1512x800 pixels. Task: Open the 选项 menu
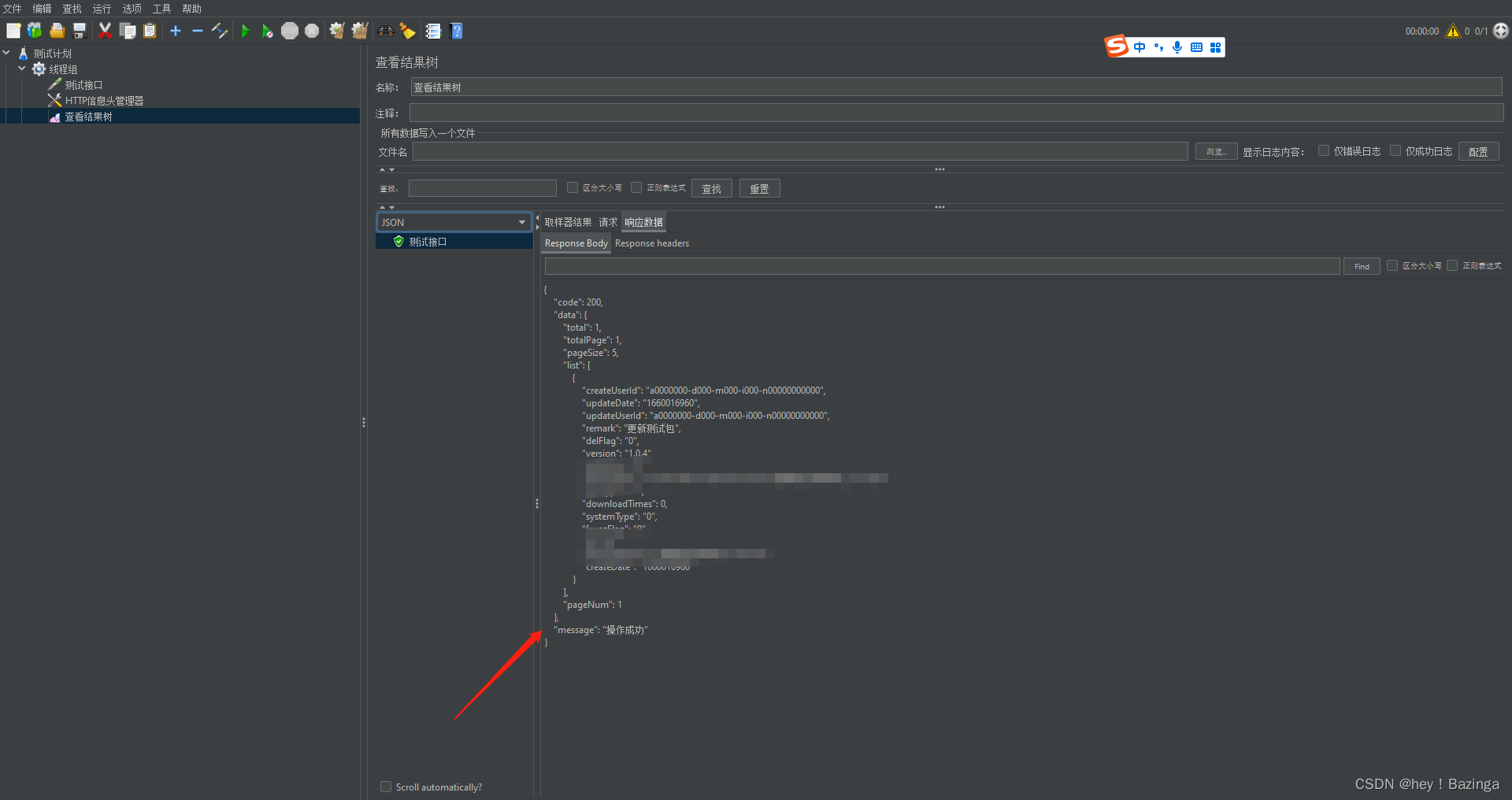132,9
